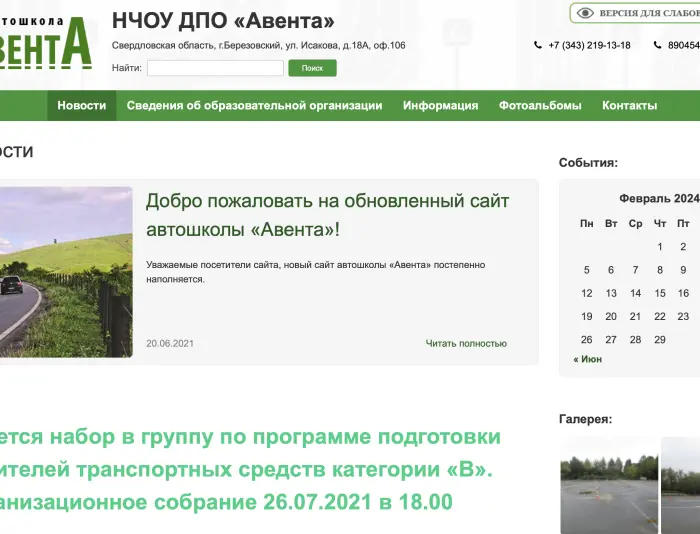This screenshot has height=534, width=700.
Task: Click the Ср weekday column header
Action: click(x=635, y=223)
